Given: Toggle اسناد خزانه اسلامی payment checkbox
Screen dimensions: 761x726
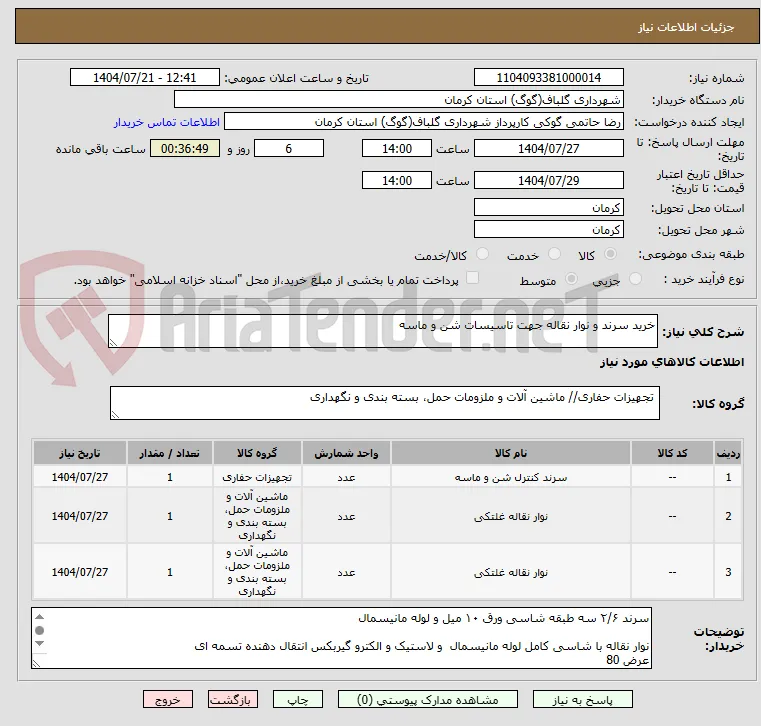Looking at the screenshot, I should coord(472,278).
